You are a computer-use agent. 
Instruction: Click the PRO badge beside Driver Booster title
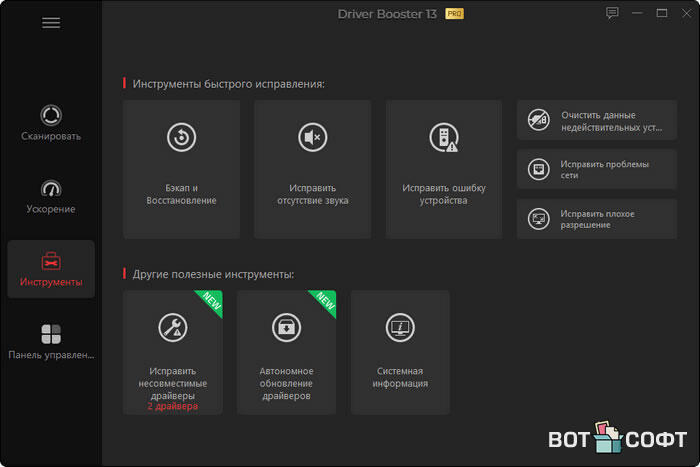pos(453,14)
